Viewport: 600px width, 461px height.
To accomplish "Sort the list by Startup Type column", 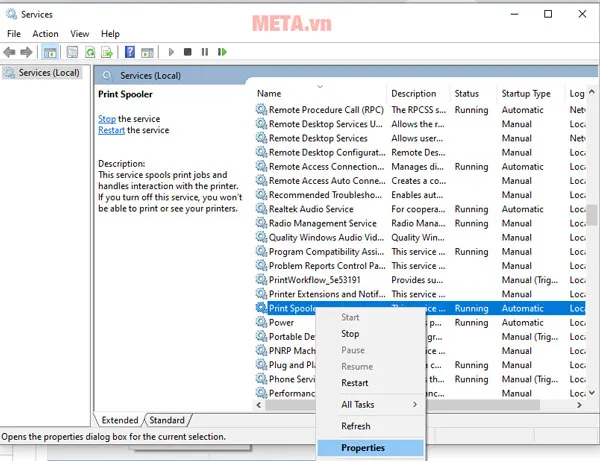I will (x=526, y=94).
